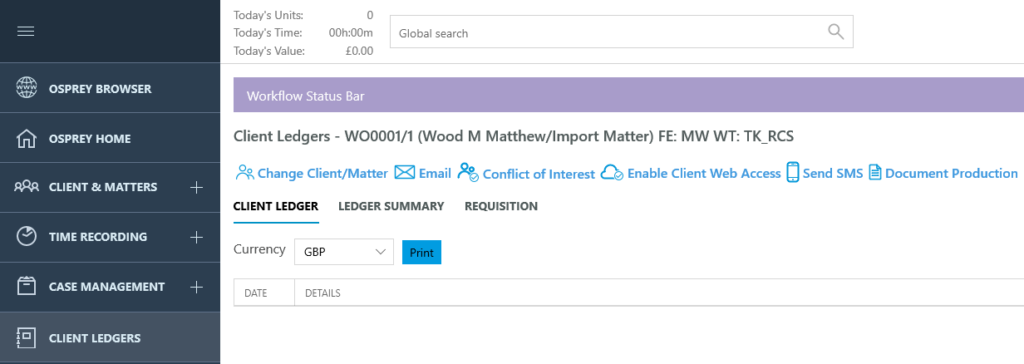Image resolution: width=1024 pixels, height=364 pixels.
Task: Click the Osprey Home house icon
Action: coord(27,139)
